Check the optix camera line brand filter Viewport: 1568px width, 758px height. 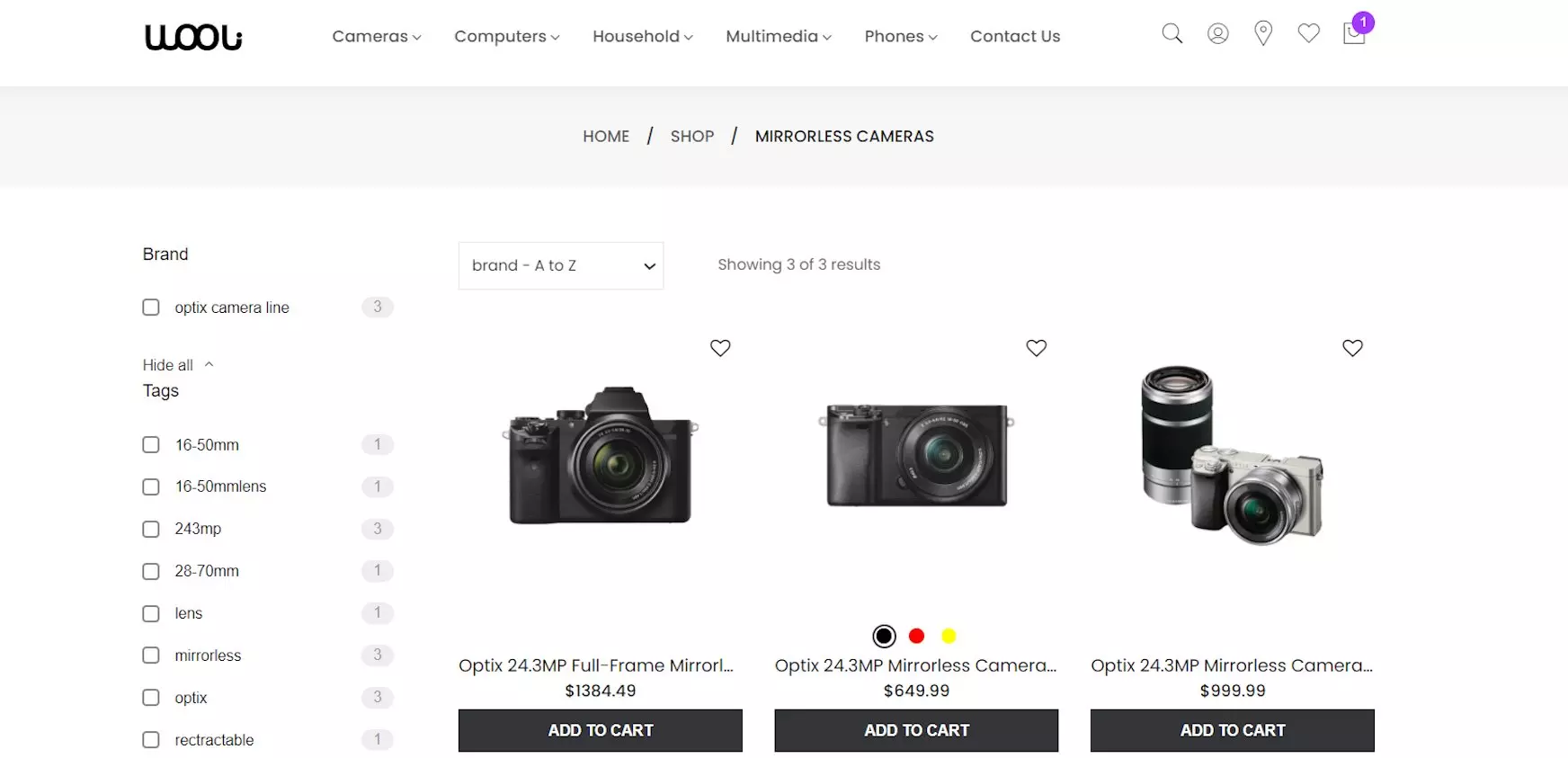(x=151, y=308)
